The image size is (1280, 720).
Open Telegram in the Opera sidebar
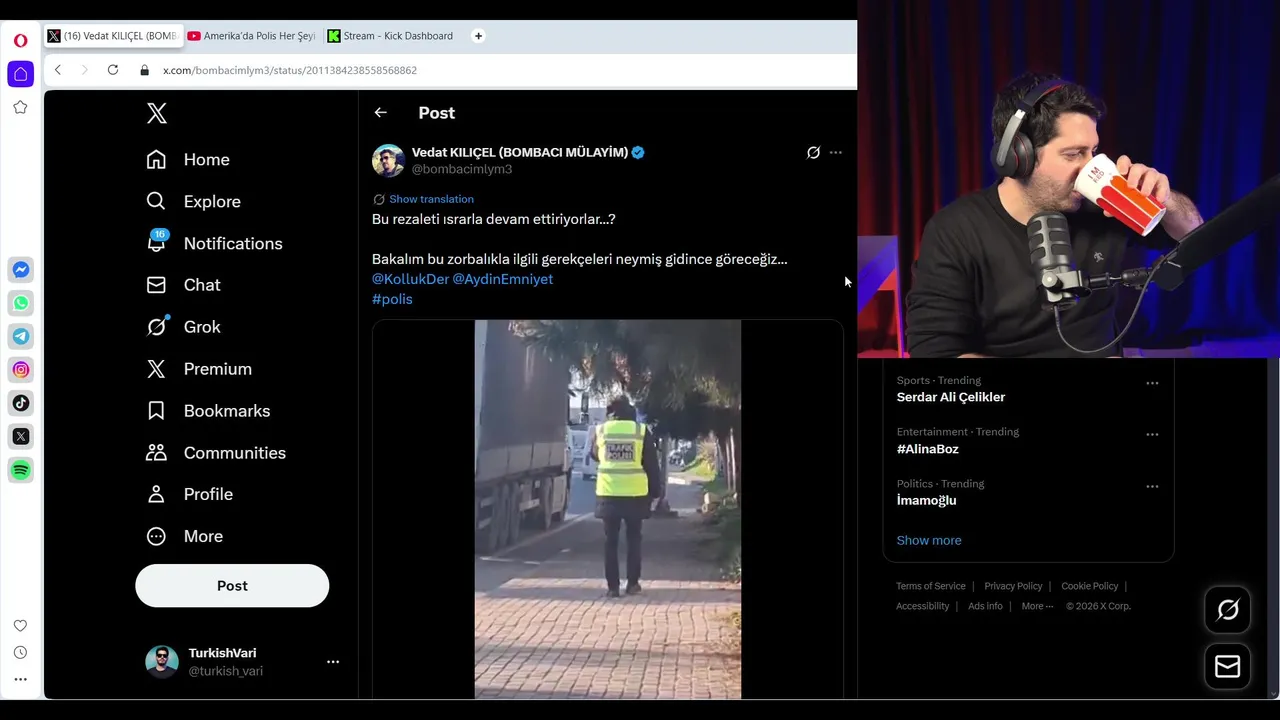21,336
